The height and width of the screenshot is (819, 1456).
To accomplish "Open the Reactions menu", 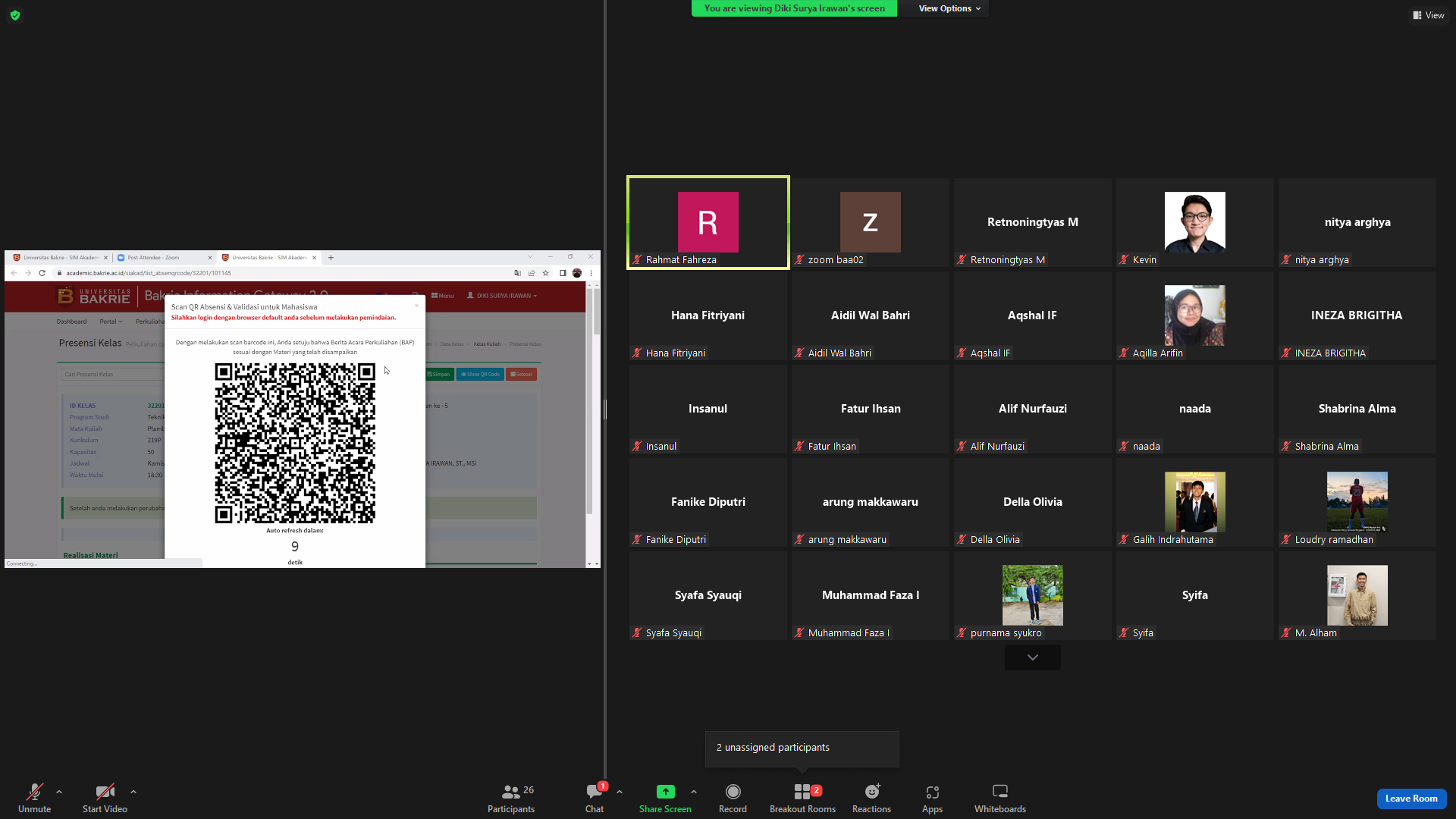I will coord(871,798).
